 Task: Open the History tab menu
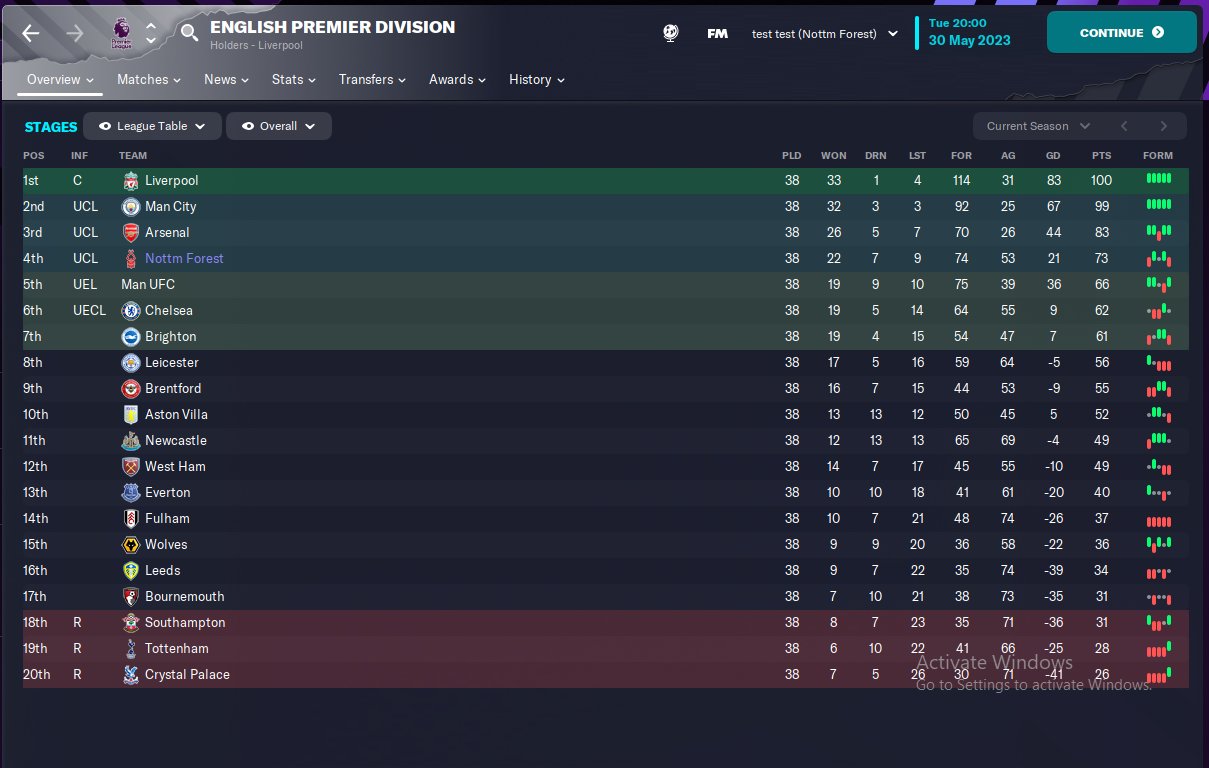click(x=536, y=79)
